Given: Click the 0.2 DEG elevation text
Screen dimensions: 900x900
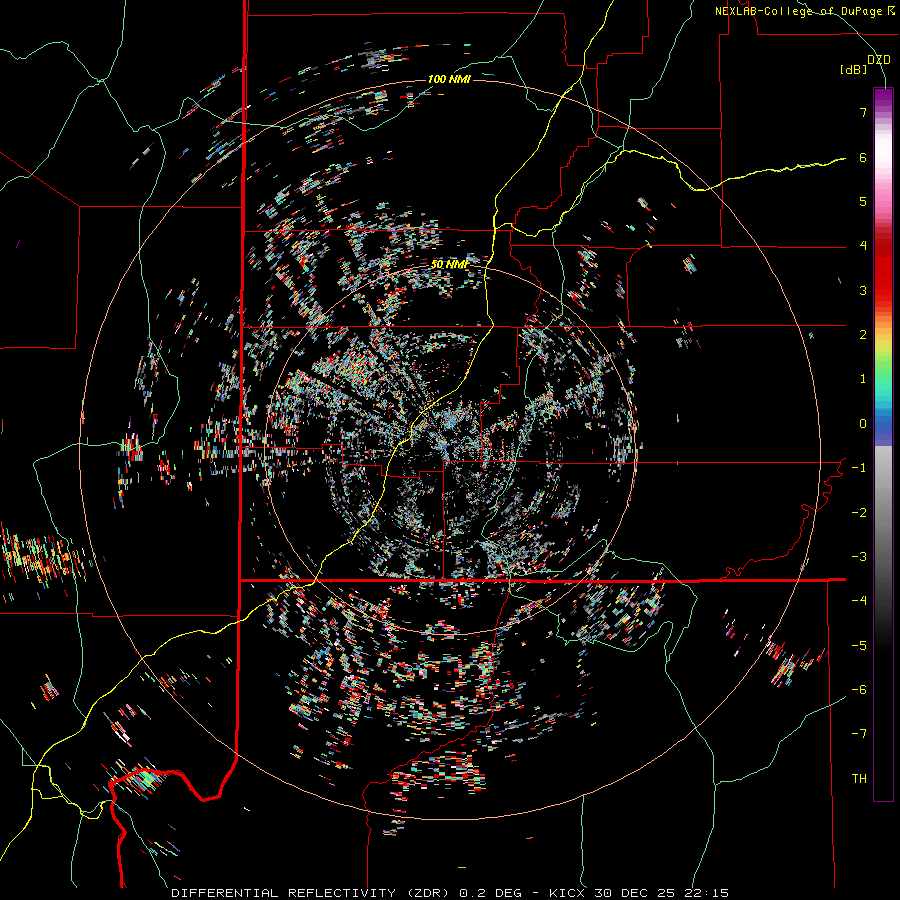Looking at the screenshot, I should [491, 893].
